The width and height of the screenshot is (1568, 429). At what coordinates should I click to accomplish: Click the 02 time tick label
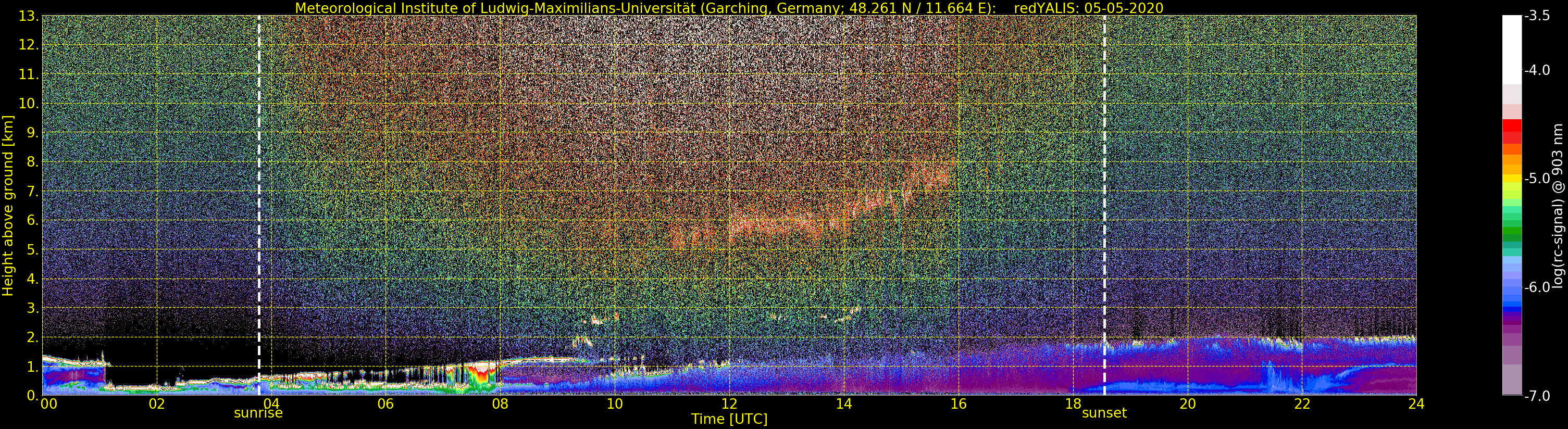156,403
